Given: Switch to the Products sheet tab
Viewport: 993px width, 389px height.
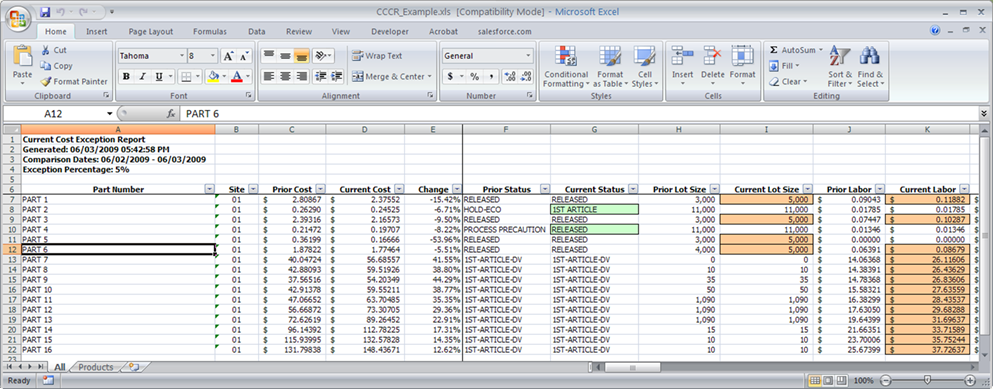Looking at the screenshot, I should [x=96, y=367].
